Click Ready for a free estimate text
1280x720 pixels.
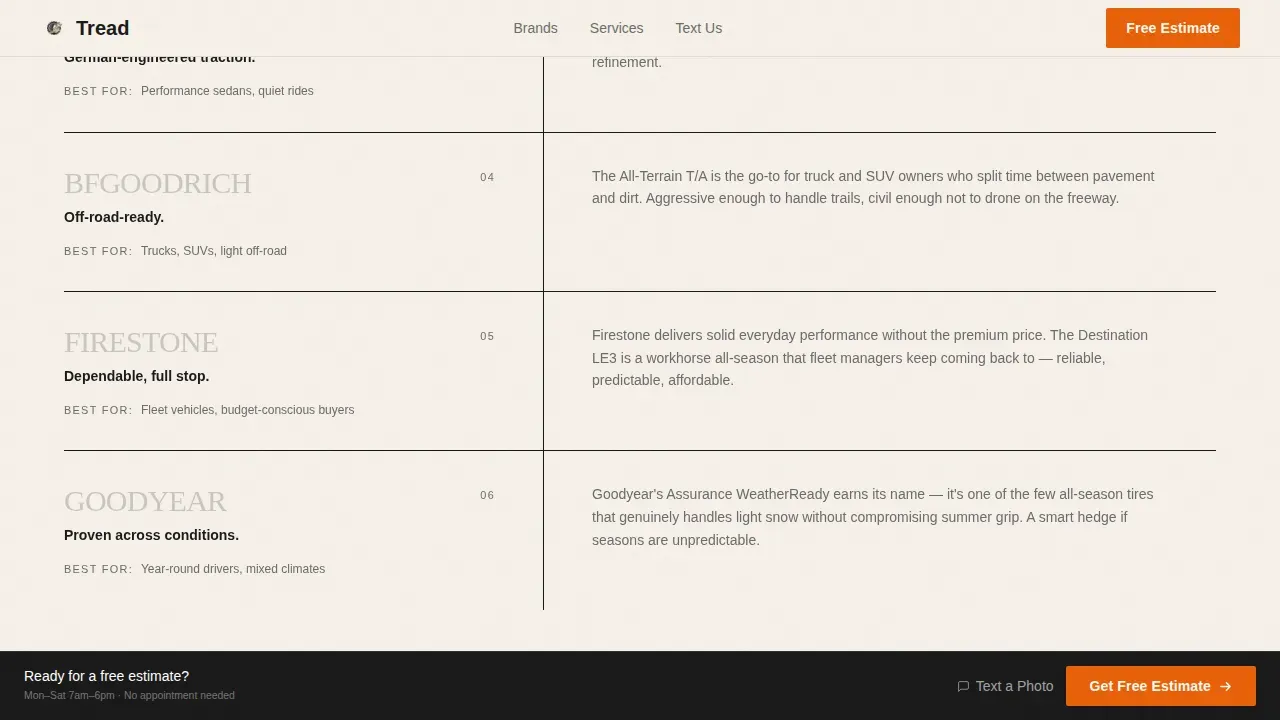point(106,676)
